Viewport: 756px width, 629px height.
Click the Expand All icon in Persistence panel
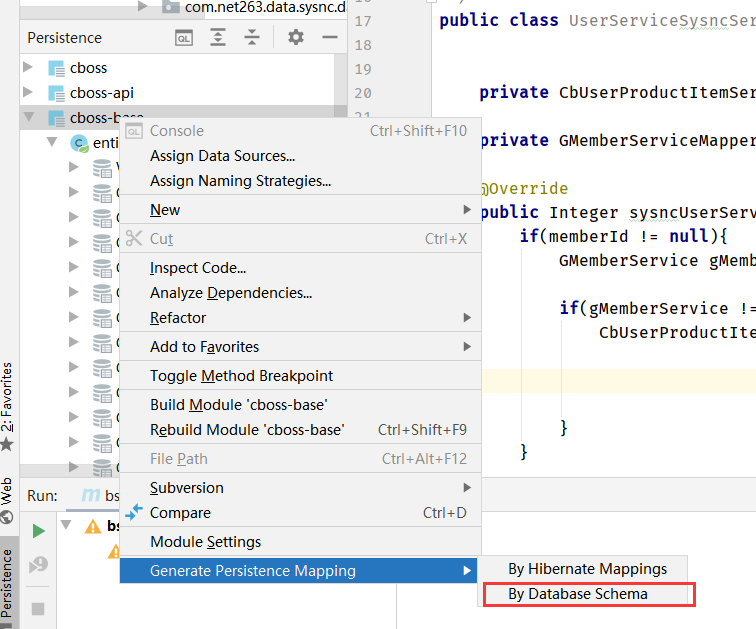(218, 37)
